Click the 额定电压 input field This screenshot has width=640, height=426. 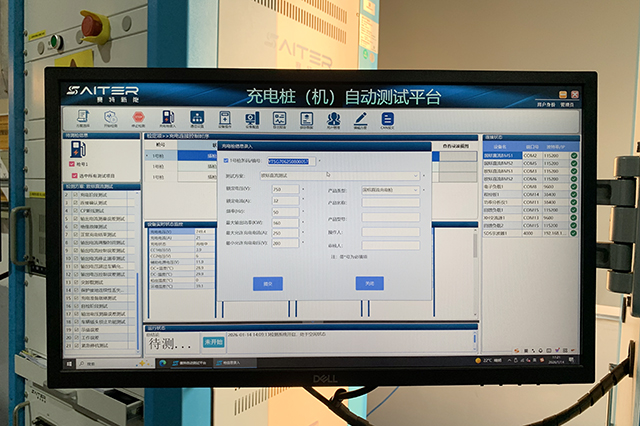coord(286,188)
